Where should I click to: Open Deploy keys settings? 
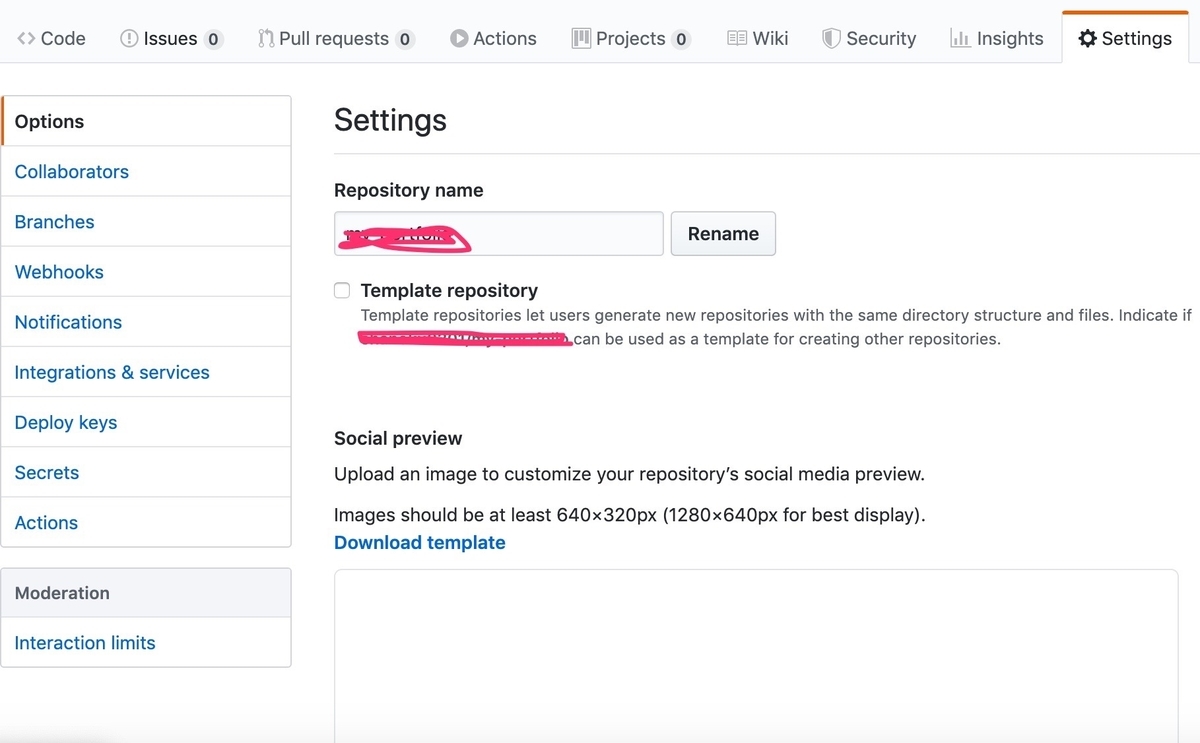[x=66, y=422]
